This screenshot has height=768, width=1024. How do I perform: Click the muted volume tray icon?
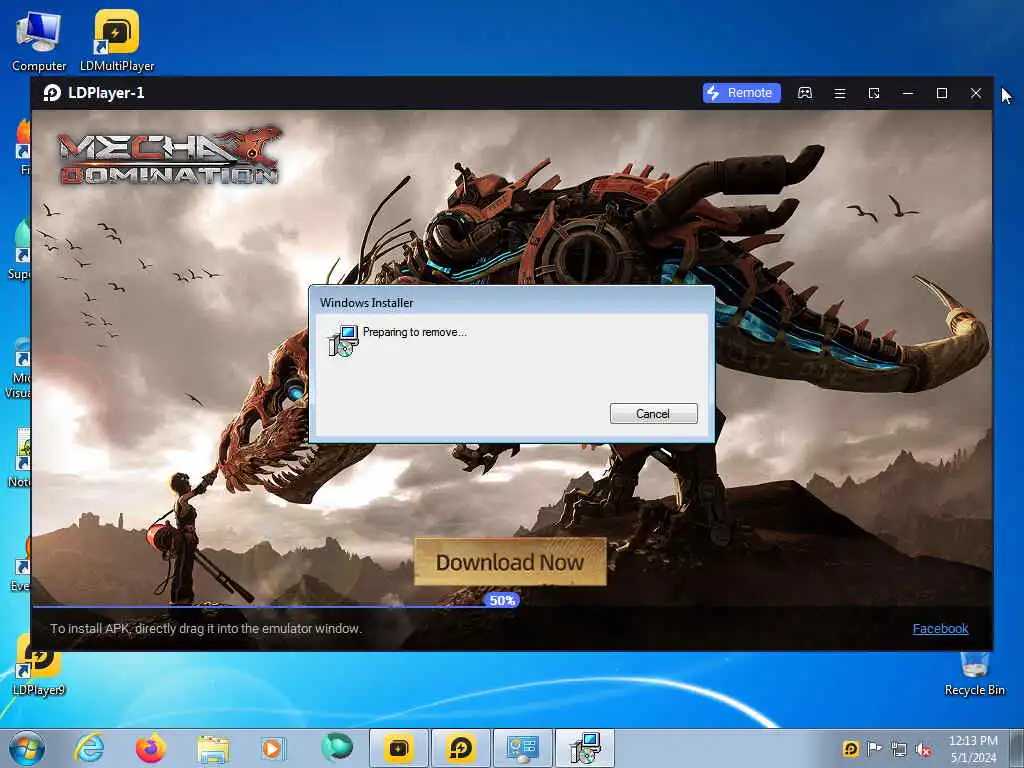(923, 750)
